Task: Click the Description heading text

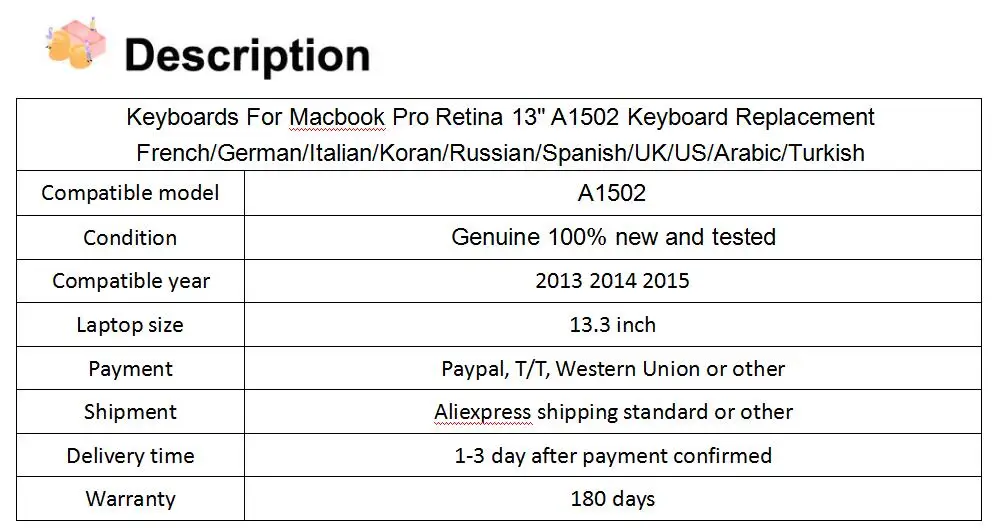Action: pos(247,55)
